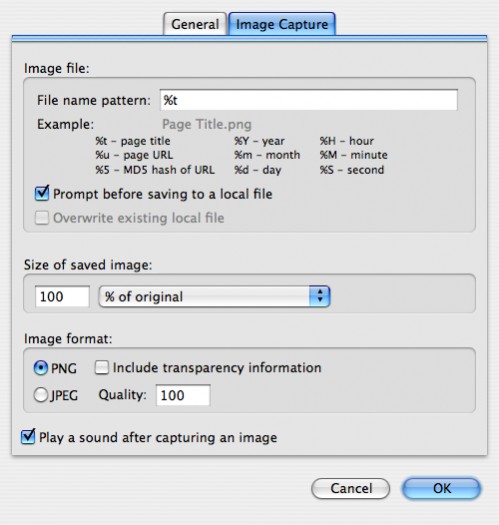499x525 pixels.
Task: Disable Play a sound after capturing an image
Action: (28, 437)
